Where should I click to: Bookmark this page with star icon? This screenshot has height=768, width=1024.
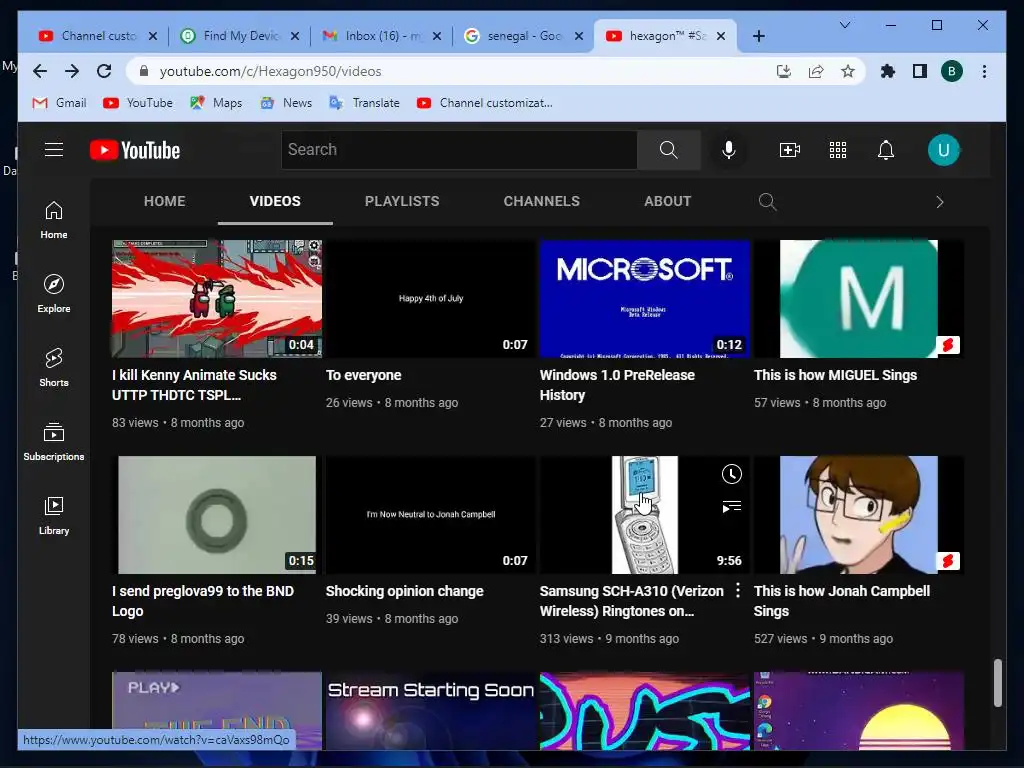[x=848, y=71]
